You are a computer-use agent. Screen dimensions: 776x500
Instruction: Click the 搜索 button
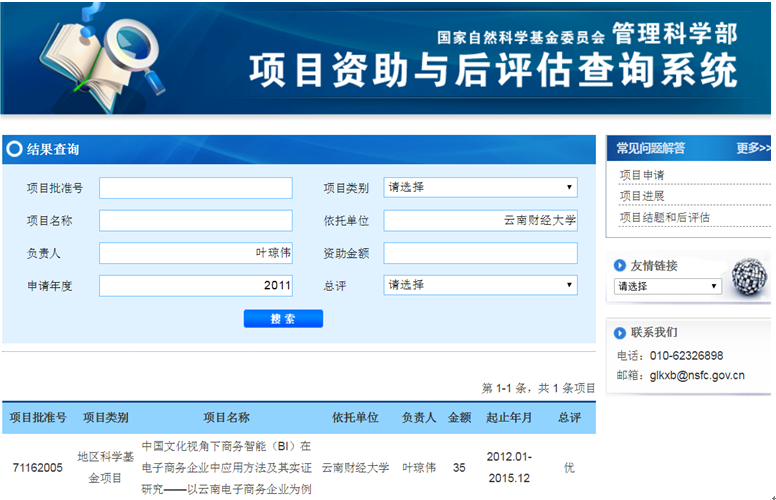[283, 319]
